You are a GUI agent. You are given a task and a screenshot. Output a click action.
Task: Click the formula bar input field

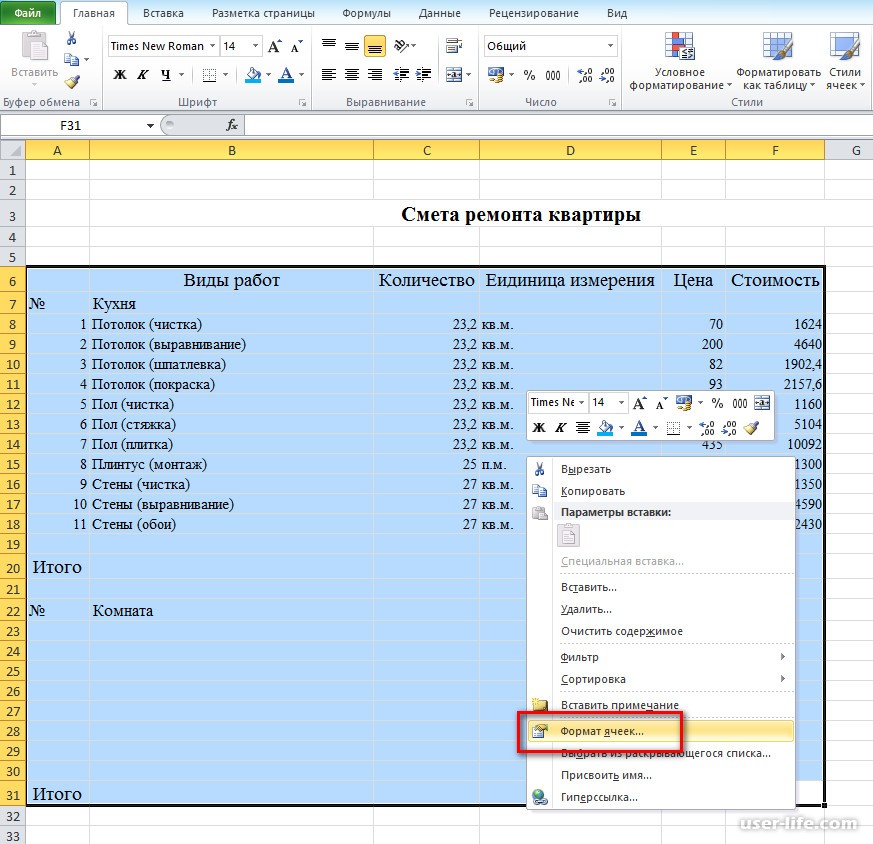[x=558, y=125]
